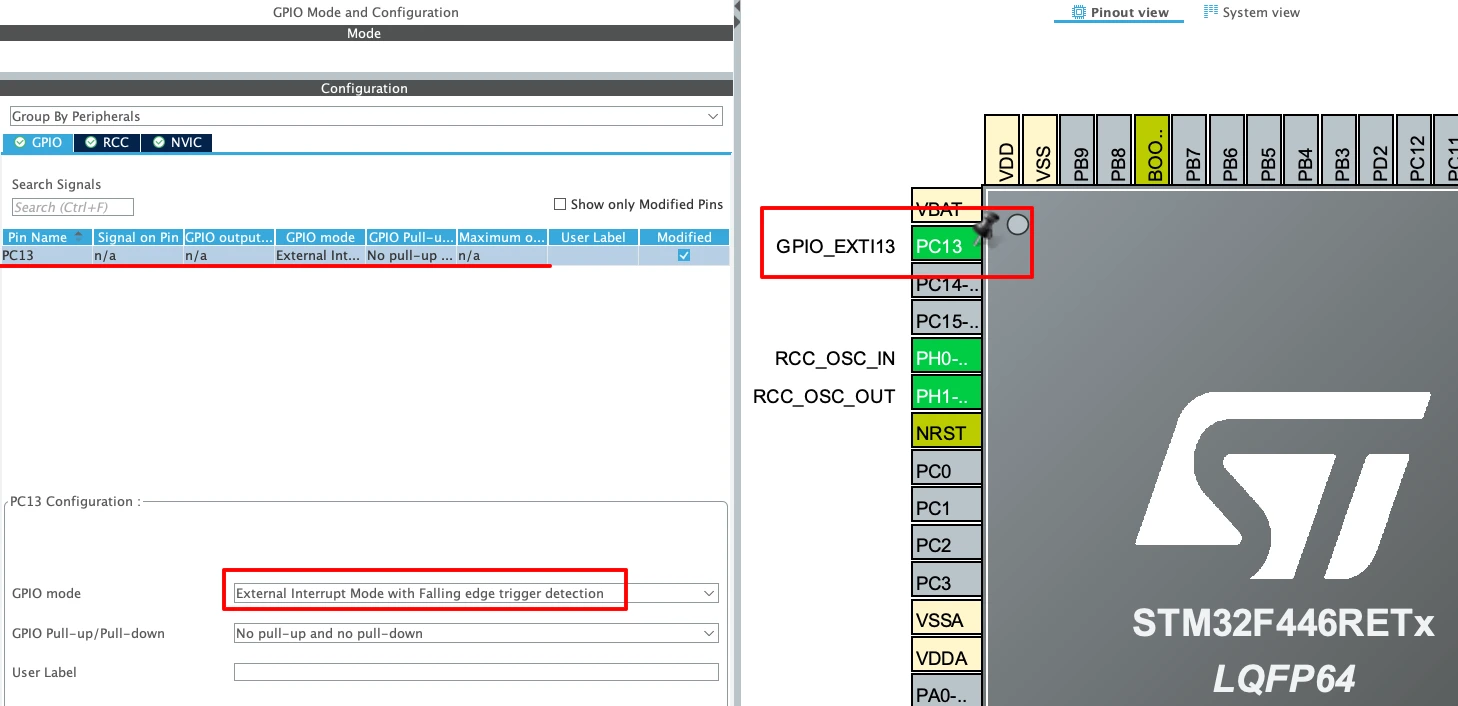Click the PC12 pin on the chip

1414,150
